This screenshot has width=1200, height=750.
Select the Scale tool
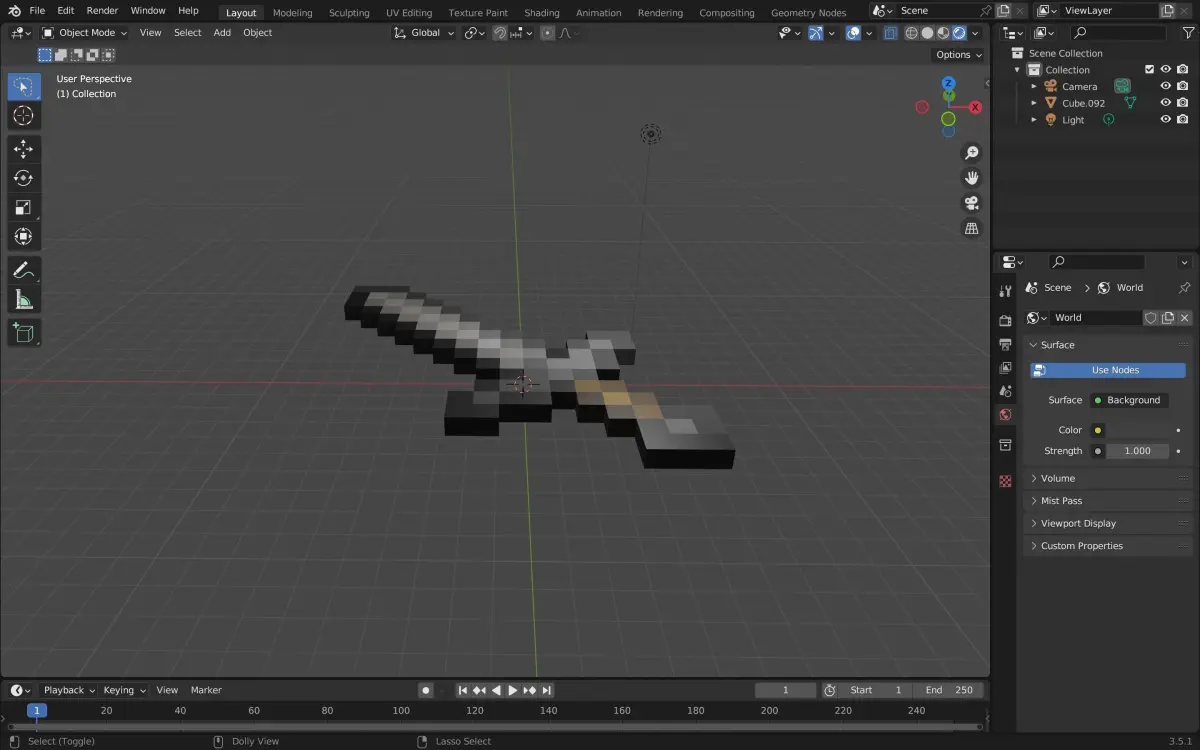click(24, 207)
